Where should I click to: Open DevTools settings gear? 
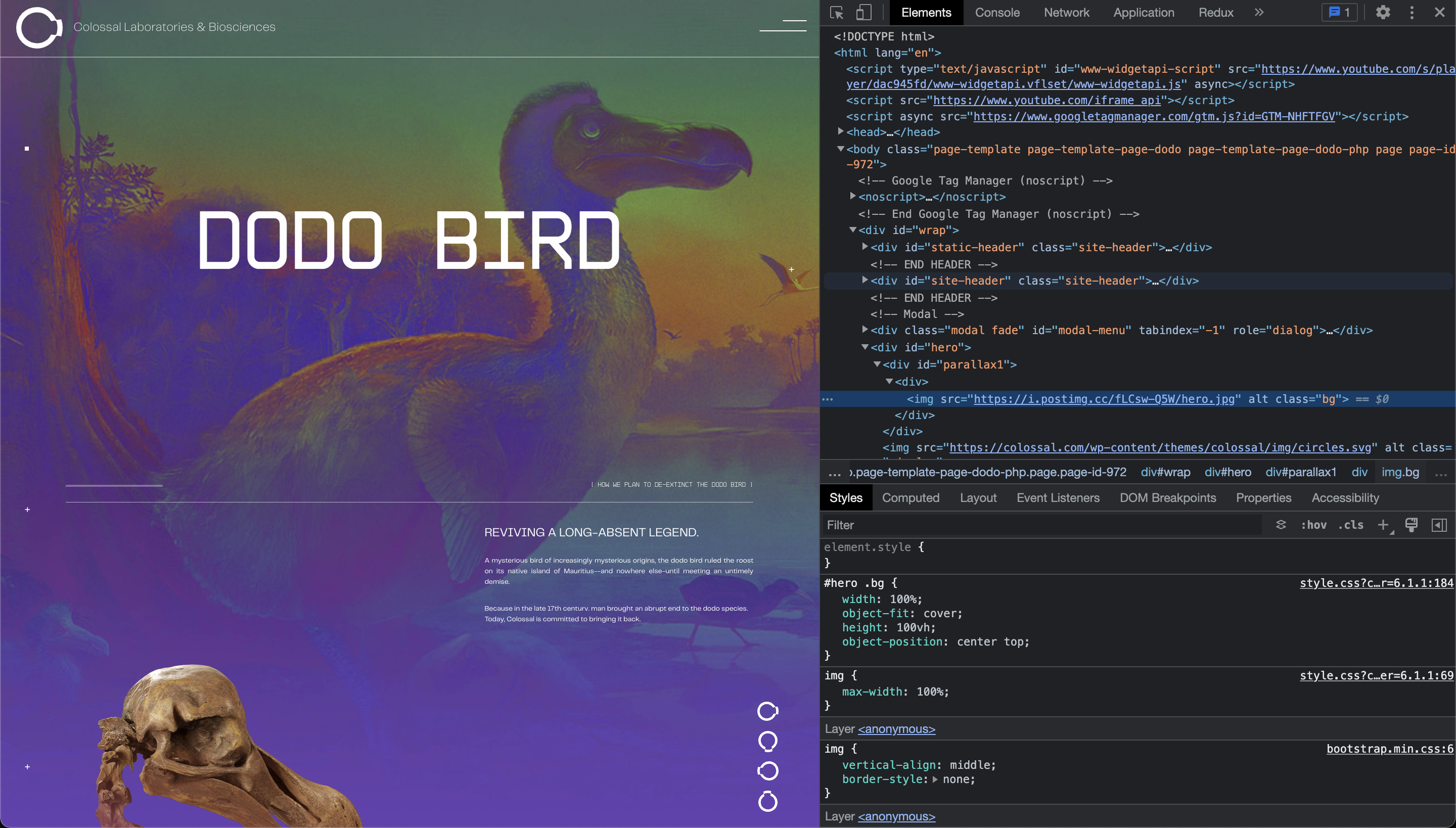click(1383, 13)
